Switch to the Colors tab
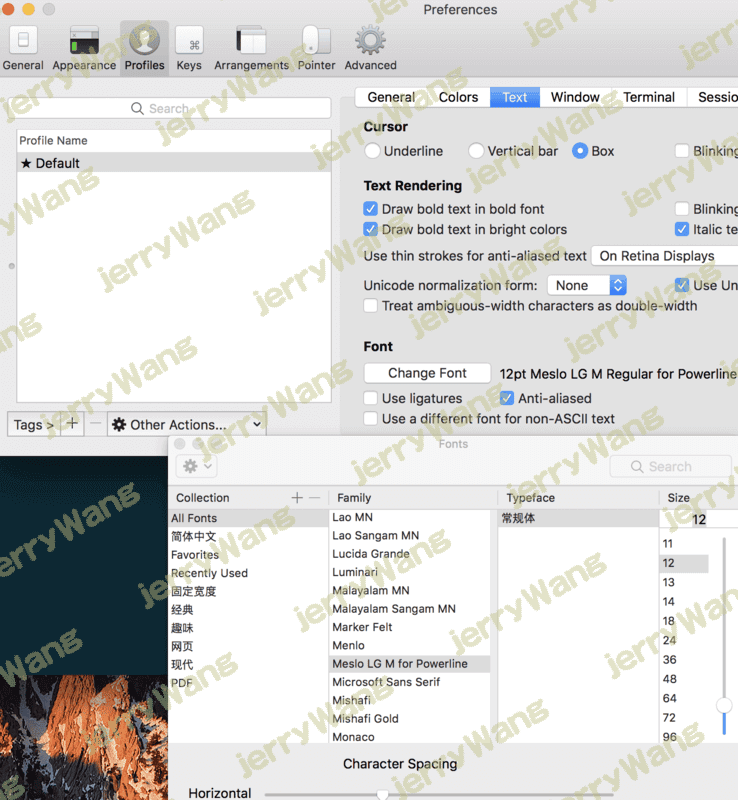This screenshot has height=800, width=738. coord(458,97)
